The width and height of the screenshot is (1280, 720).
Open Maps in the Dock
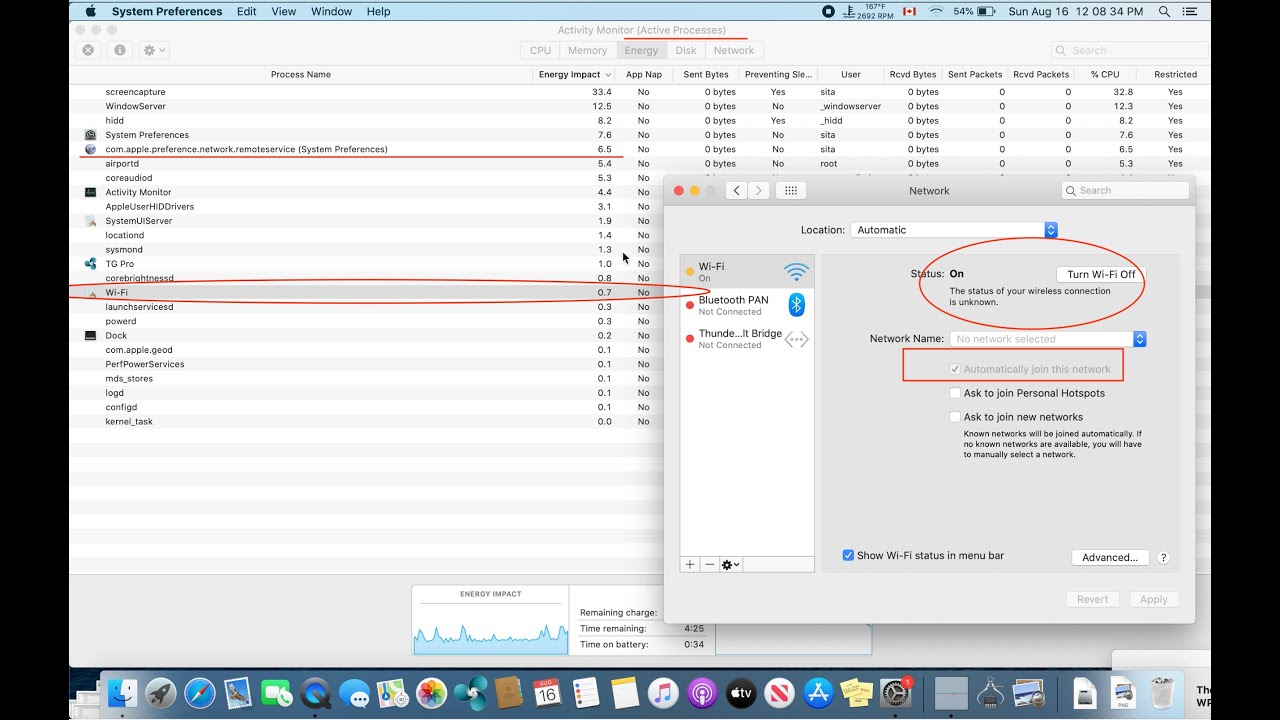point(393,692)
